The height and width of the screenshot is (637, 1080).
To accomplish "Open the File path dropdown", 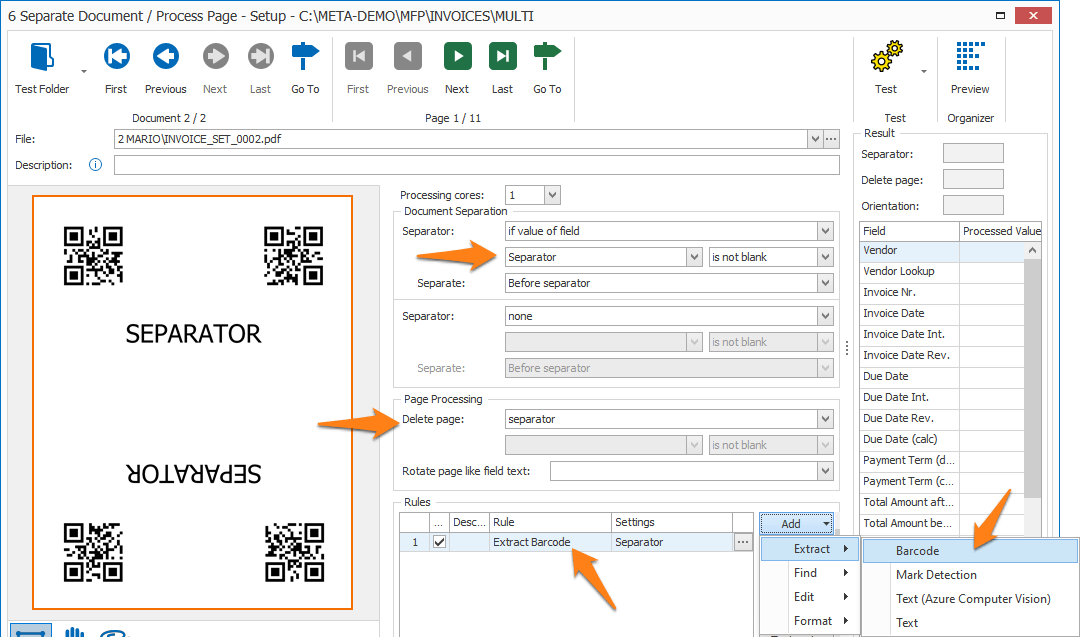I will (816, 139).
